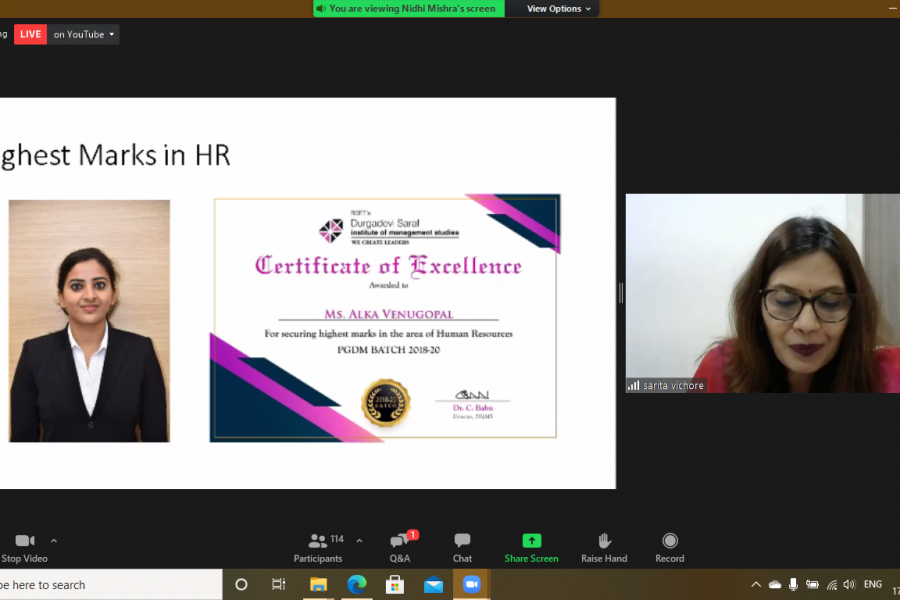Click the Windows search box
This screenshot has height=600, width=900.
tap(110, 584)
